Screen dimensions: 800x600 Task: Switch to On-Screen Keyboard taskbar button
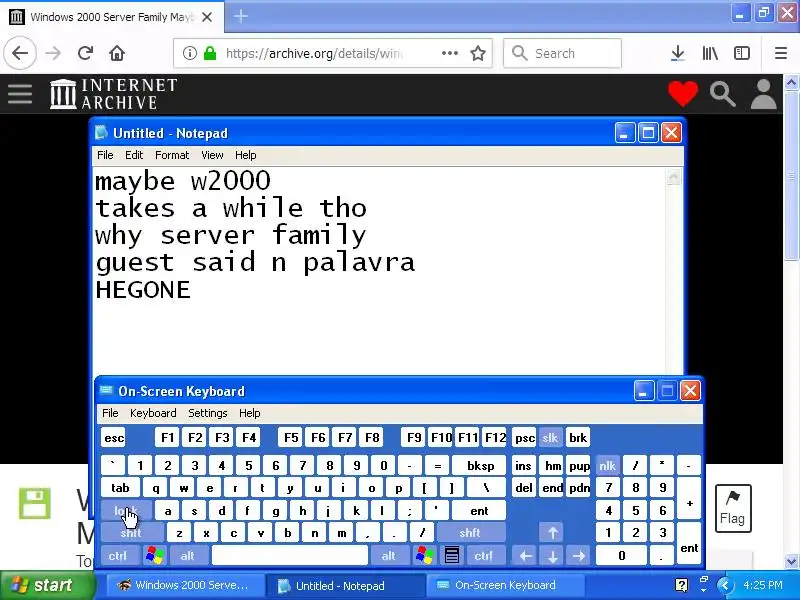click(x=505, y=585)
